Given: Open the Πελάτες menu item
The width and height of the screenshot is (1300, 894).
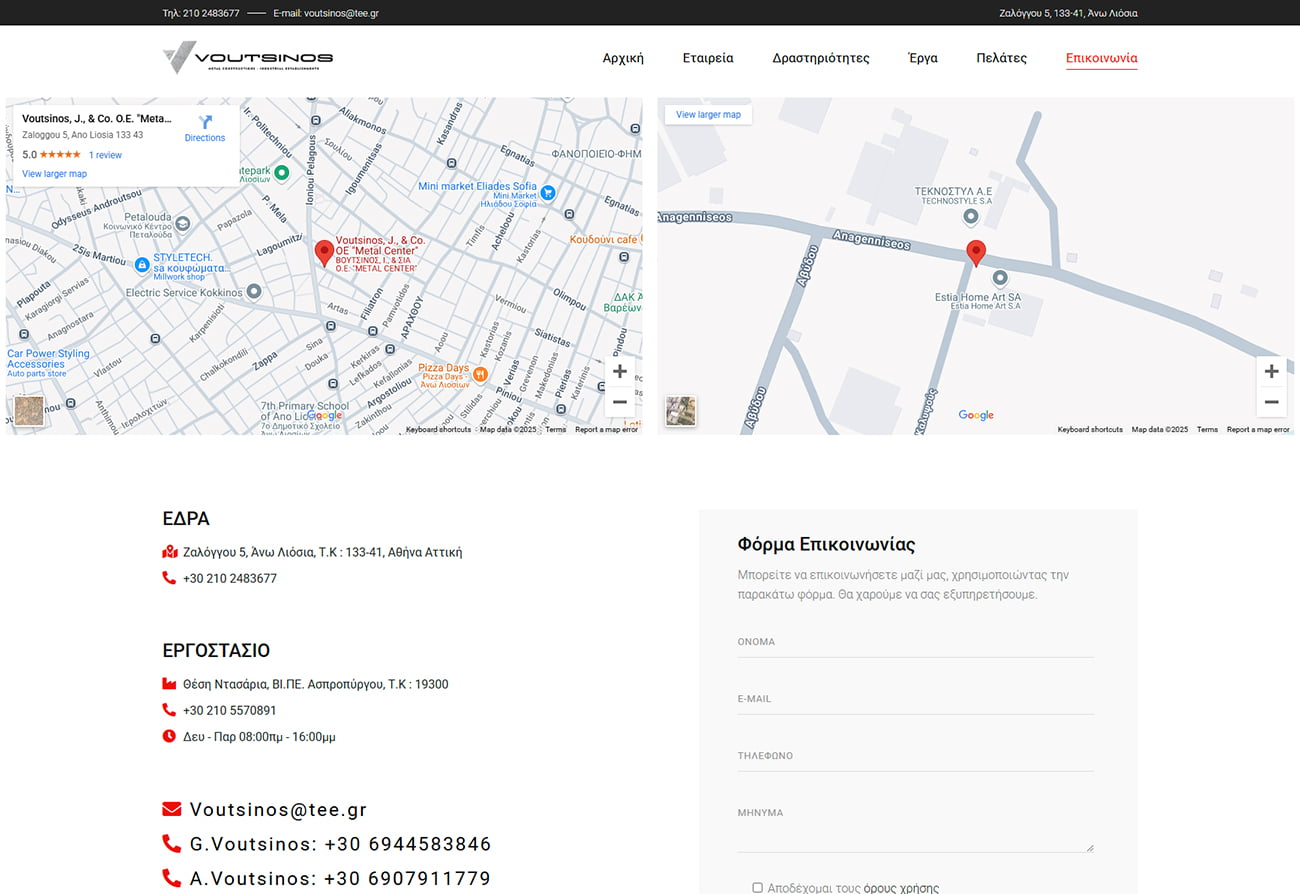Looking at the screenshot, I should pos(1001,58).
